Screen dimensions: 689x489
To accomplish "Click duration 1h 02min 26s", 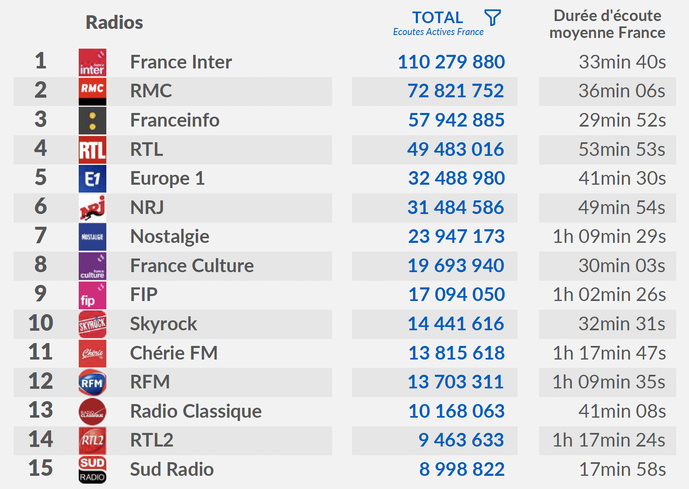I will [609, 295].
